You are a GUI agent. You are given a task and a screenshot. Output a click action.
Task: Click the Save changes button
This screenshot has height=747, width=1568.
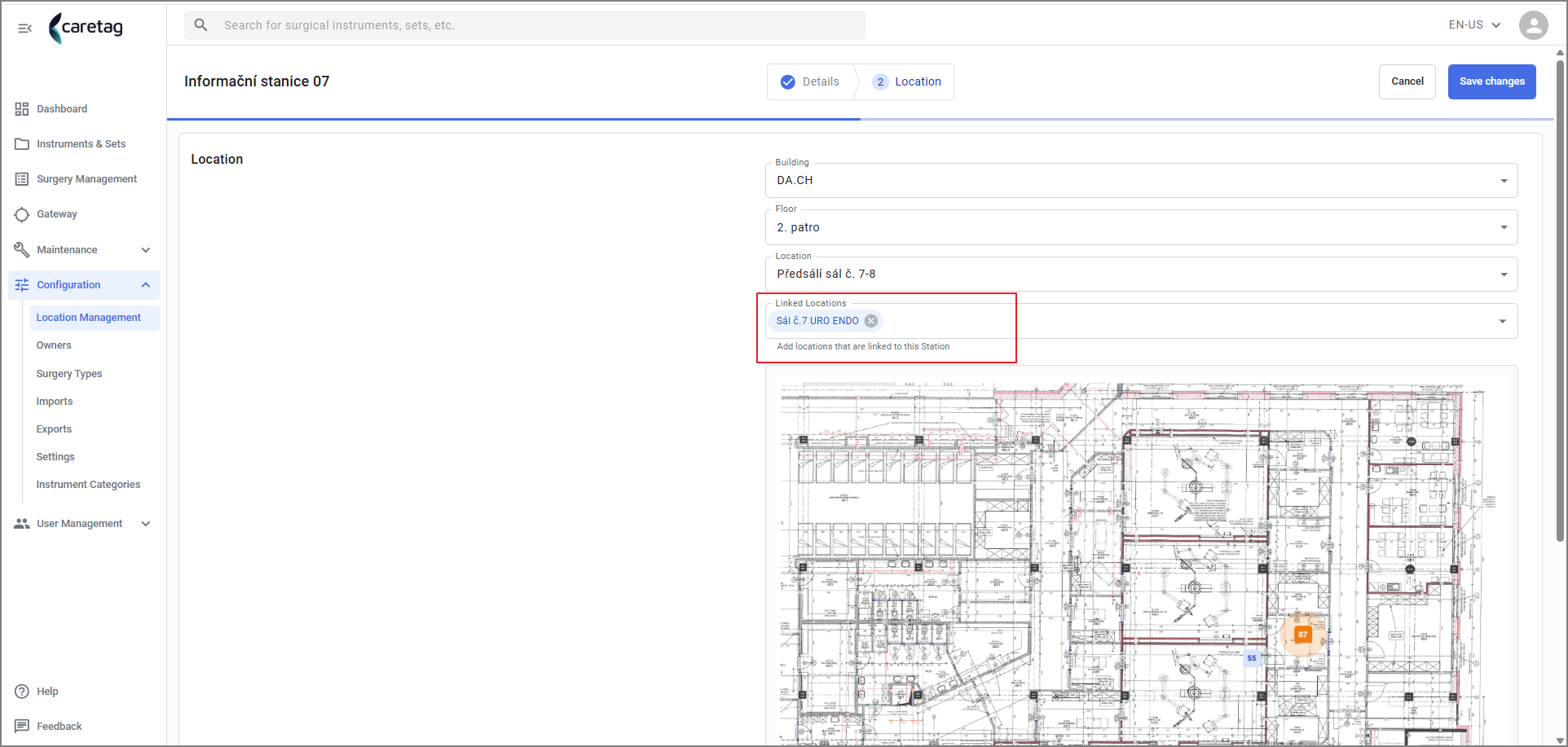(1491, 81)
